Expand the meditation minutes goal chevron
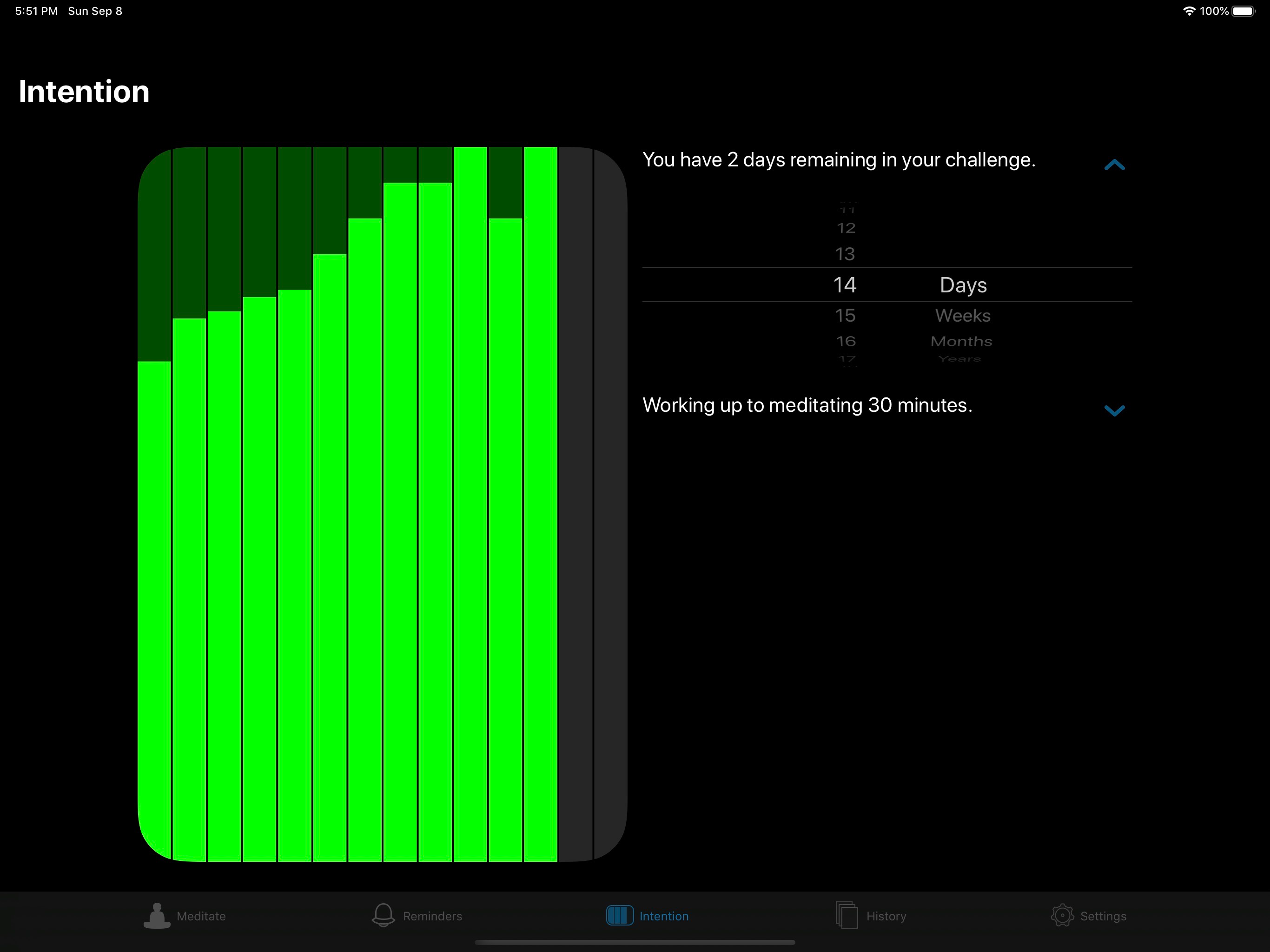This screenshot has width=1270, height=952. coord(1114,410)
